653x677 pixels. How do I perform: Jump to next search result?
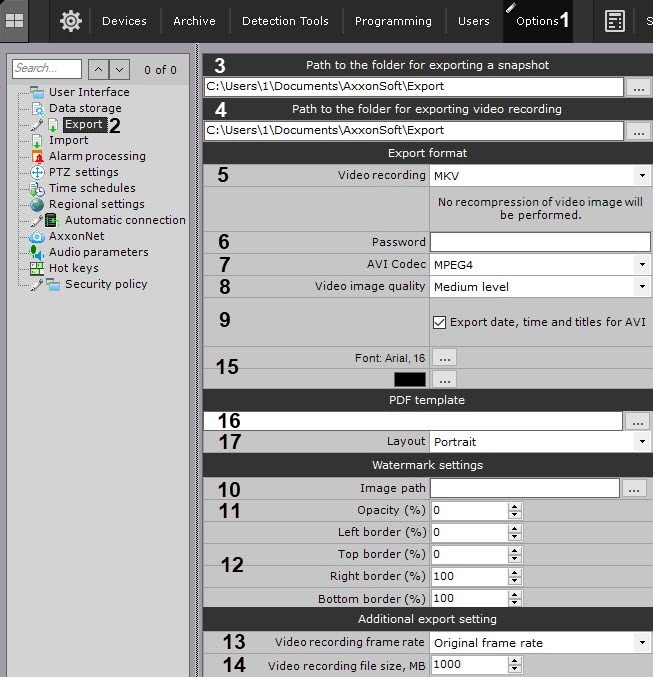coord(119,70)
